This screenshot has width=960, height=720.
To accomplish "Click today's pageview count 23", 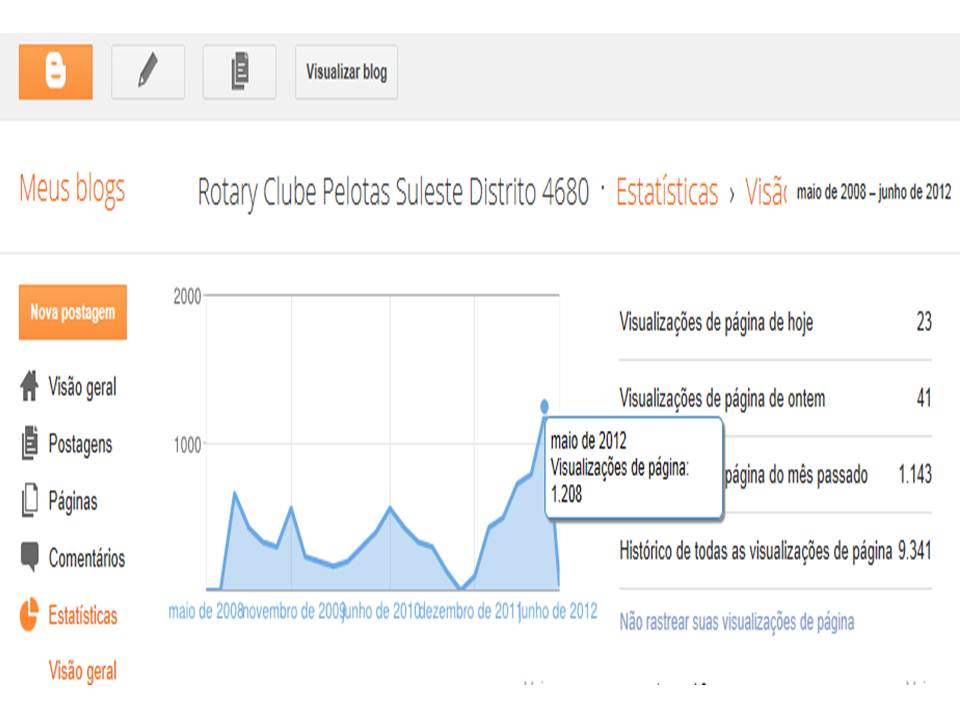I will click(924, 321).
